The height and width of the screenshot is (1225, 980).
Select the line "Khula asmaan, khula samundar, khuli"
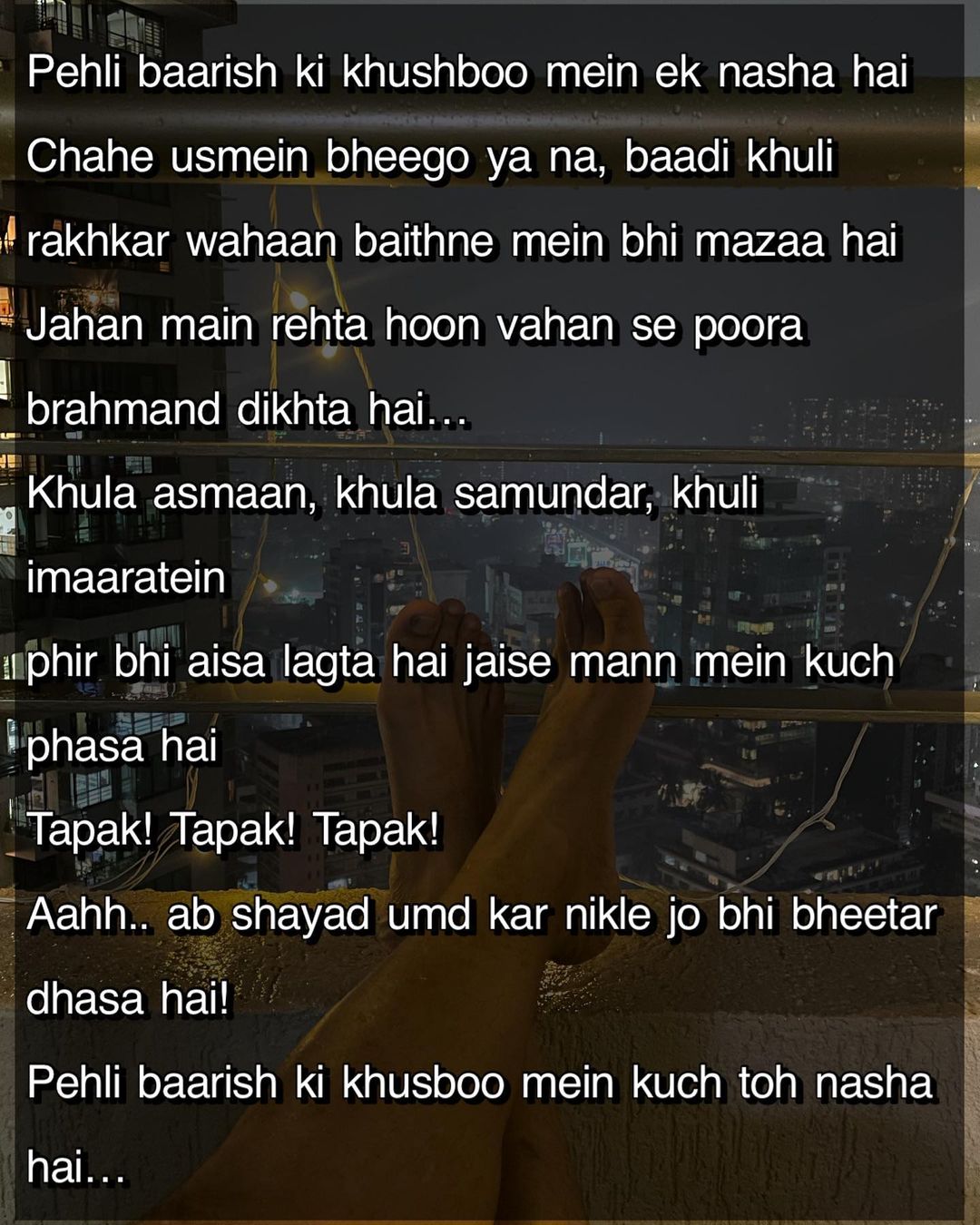pyautogui.click(x=393, y=494)
